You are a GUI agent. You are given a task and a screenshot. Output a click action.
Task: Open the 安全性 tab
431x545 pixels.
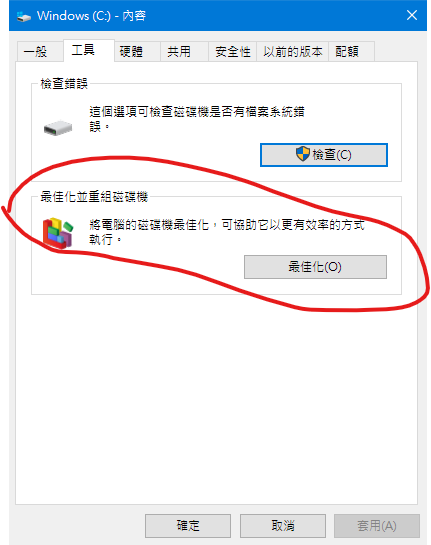pos(233,52)
